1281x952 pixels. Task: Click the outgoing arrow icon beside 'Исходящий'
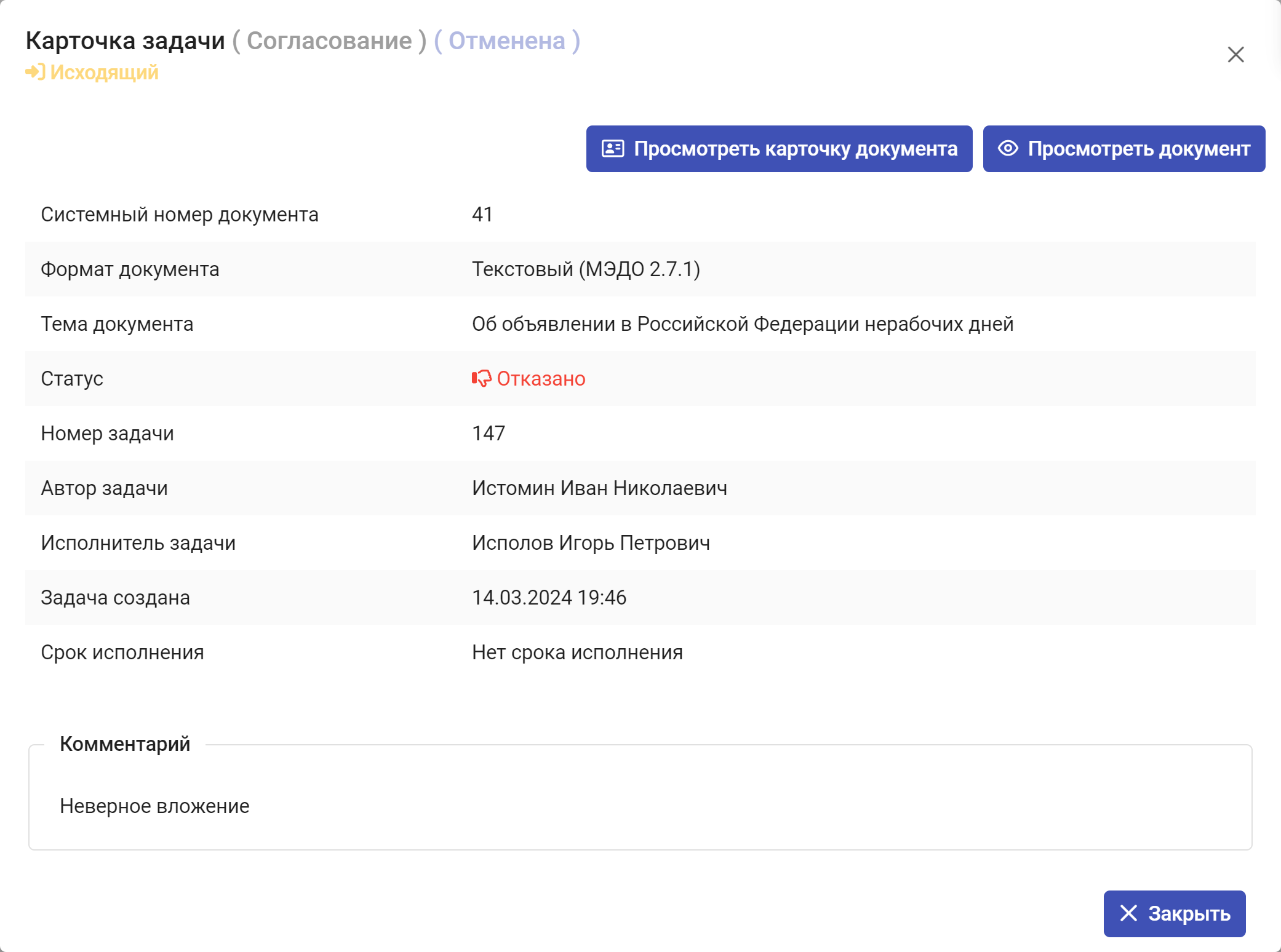pos(35,72)
